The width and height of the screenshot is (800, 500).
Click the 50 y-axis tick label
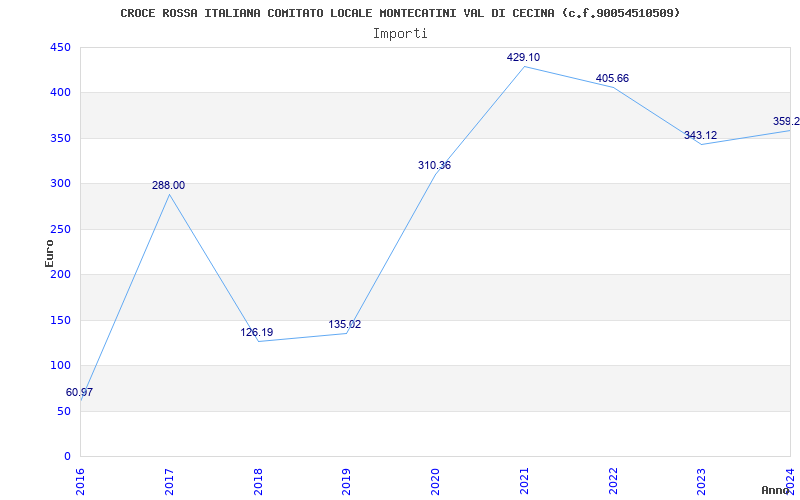click(64, 411)
